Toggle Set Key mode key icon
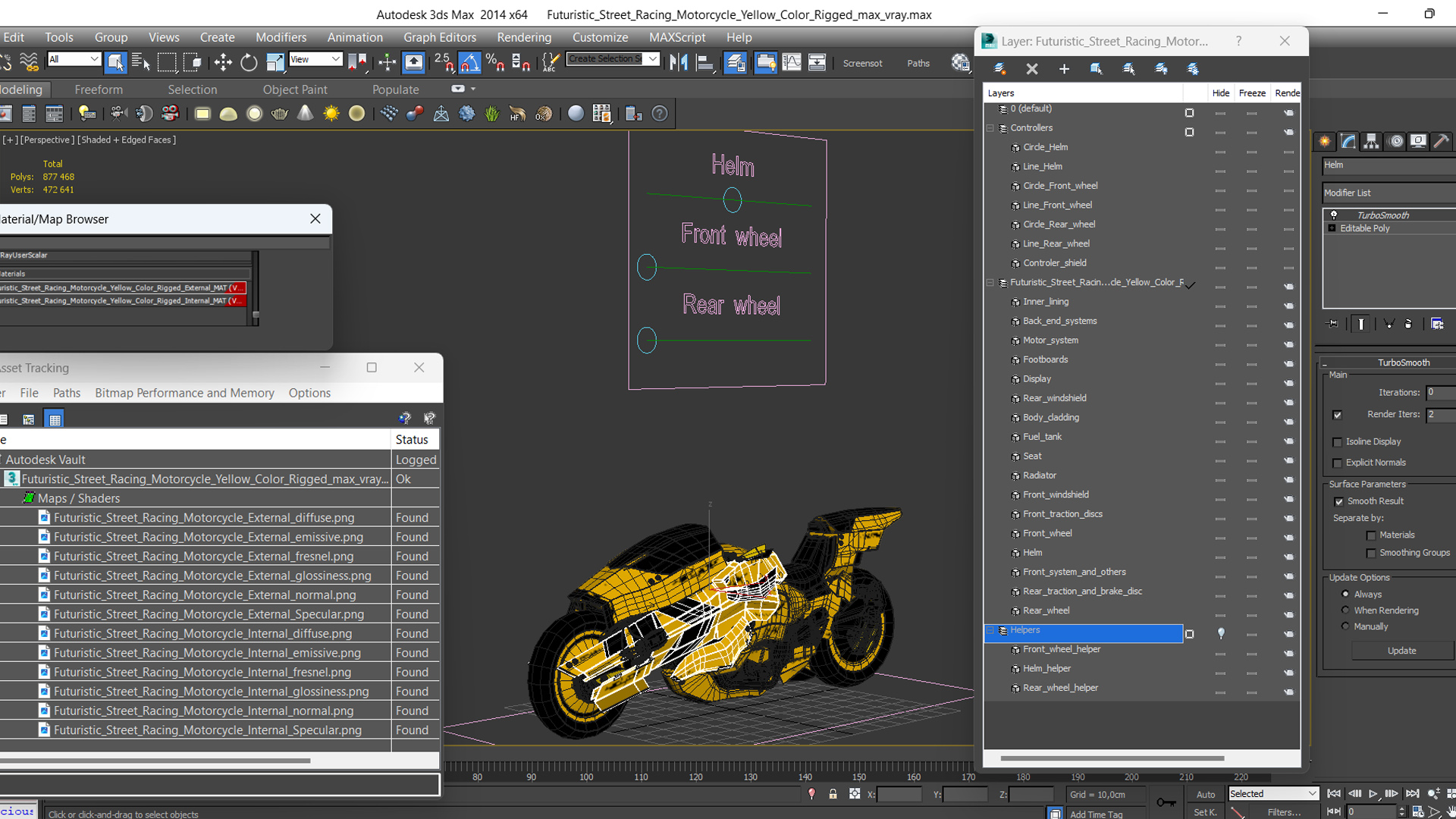 tap(1166, 802)
